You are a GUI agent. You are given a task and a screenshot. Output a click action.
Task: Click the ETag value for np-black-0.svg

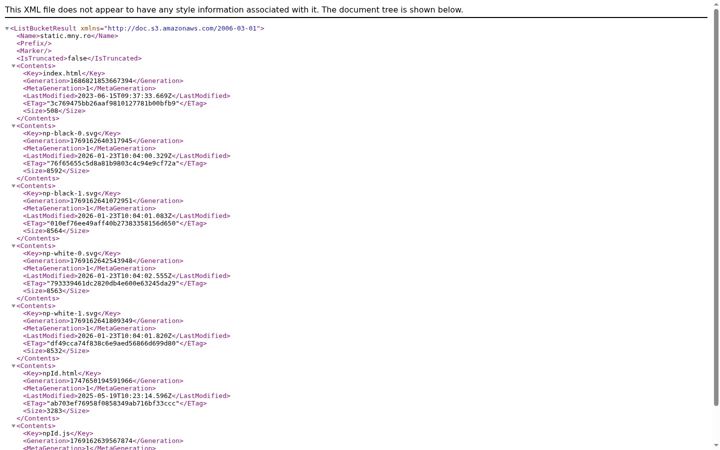click(x=112, y=163)
